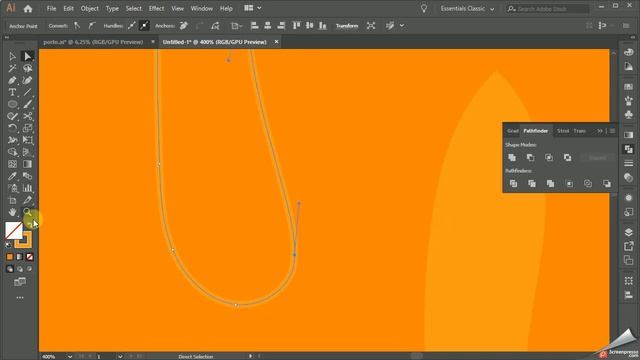The height and width of the screenshot is (360, 640).
Task: Open the artboard navigation dropdown
Action: pos(120,357)
